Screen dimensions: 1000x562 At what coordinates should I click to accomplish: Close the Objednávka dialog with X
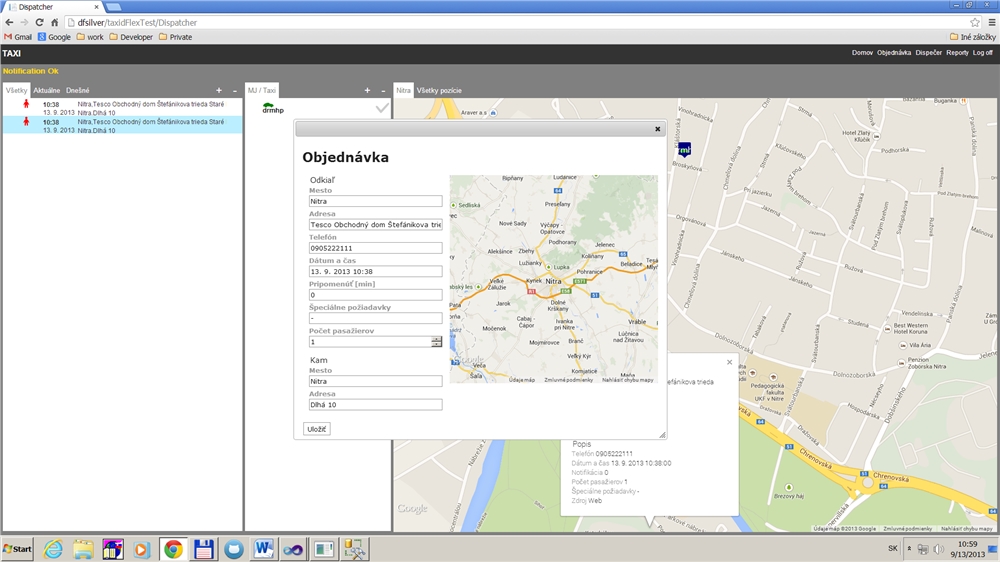point(658,129)
